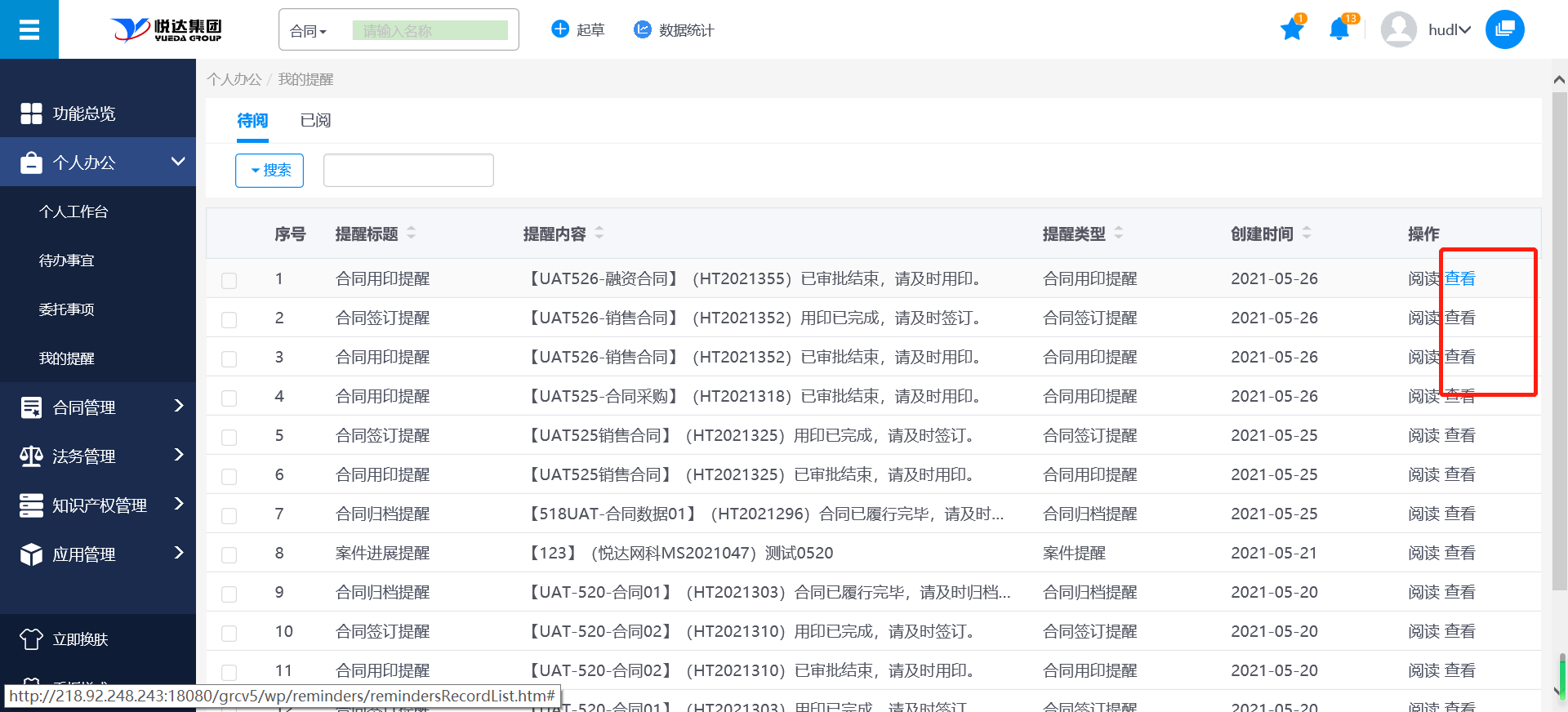Click the hamburger menu icon
This screenshot has width=1568, height=712.
tap(29, 30)
